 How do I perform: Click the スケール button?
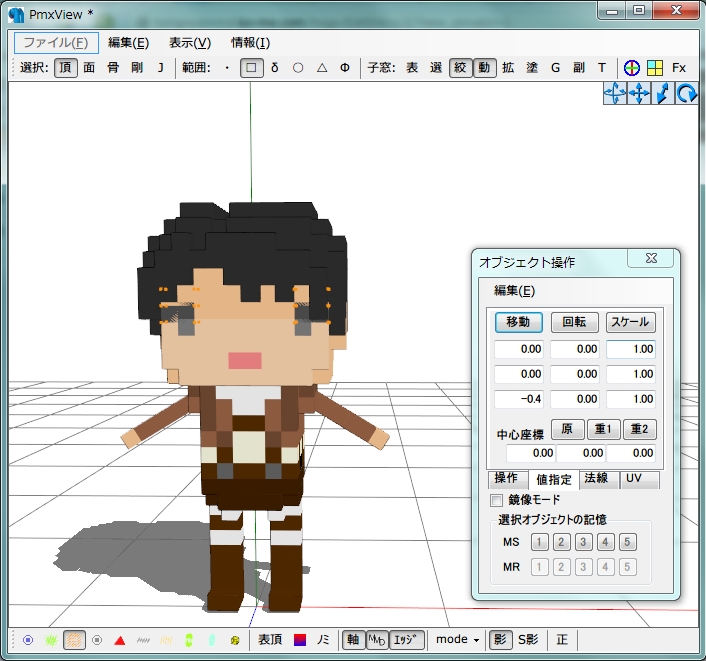click(630, 322)
